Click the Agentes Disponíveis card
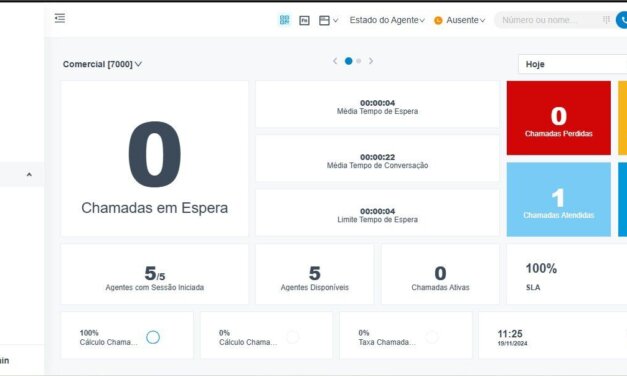627x376 pixels. click(x=315, y=274)
